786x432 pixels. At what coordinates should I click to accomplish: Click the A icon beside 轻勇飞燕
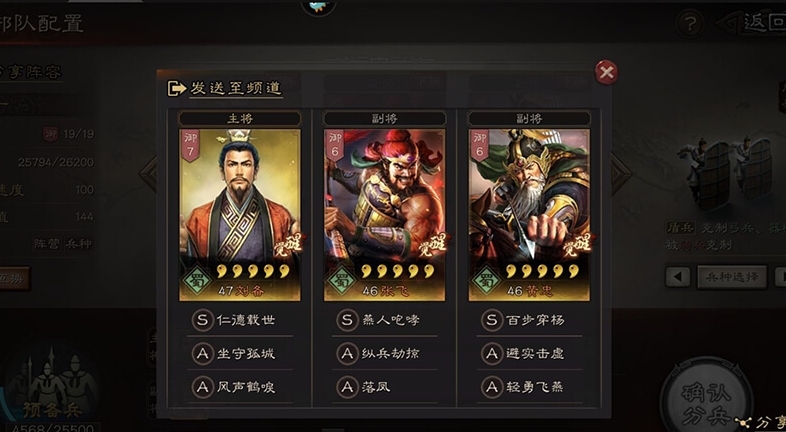pyautogui.click(x=492, y=387)
